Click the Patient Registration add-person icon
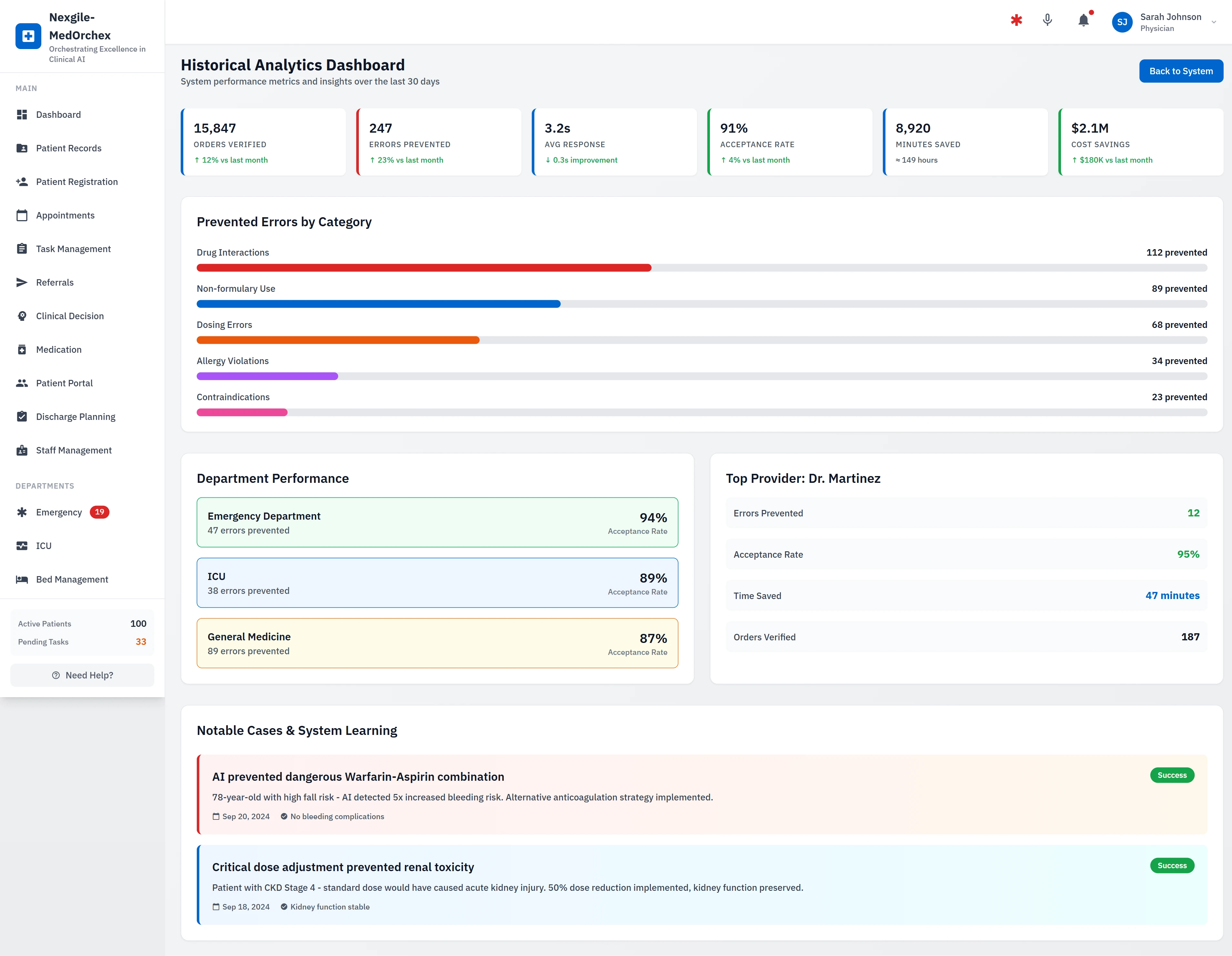The image size is (1232, 956). [22, 181]
